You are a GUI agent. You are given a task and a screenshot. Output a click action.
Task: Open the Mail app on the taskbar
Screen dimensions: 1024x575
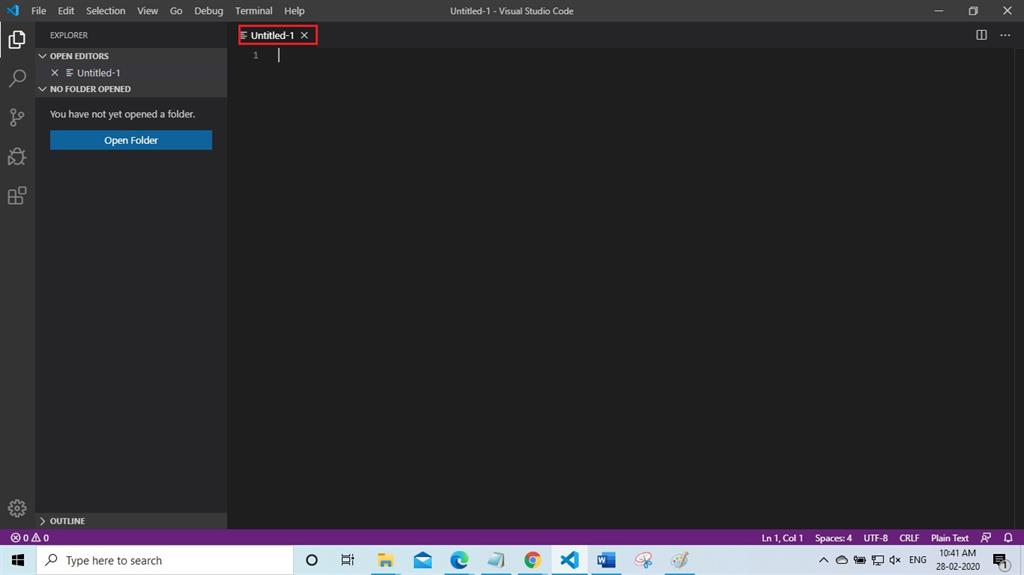423,560
